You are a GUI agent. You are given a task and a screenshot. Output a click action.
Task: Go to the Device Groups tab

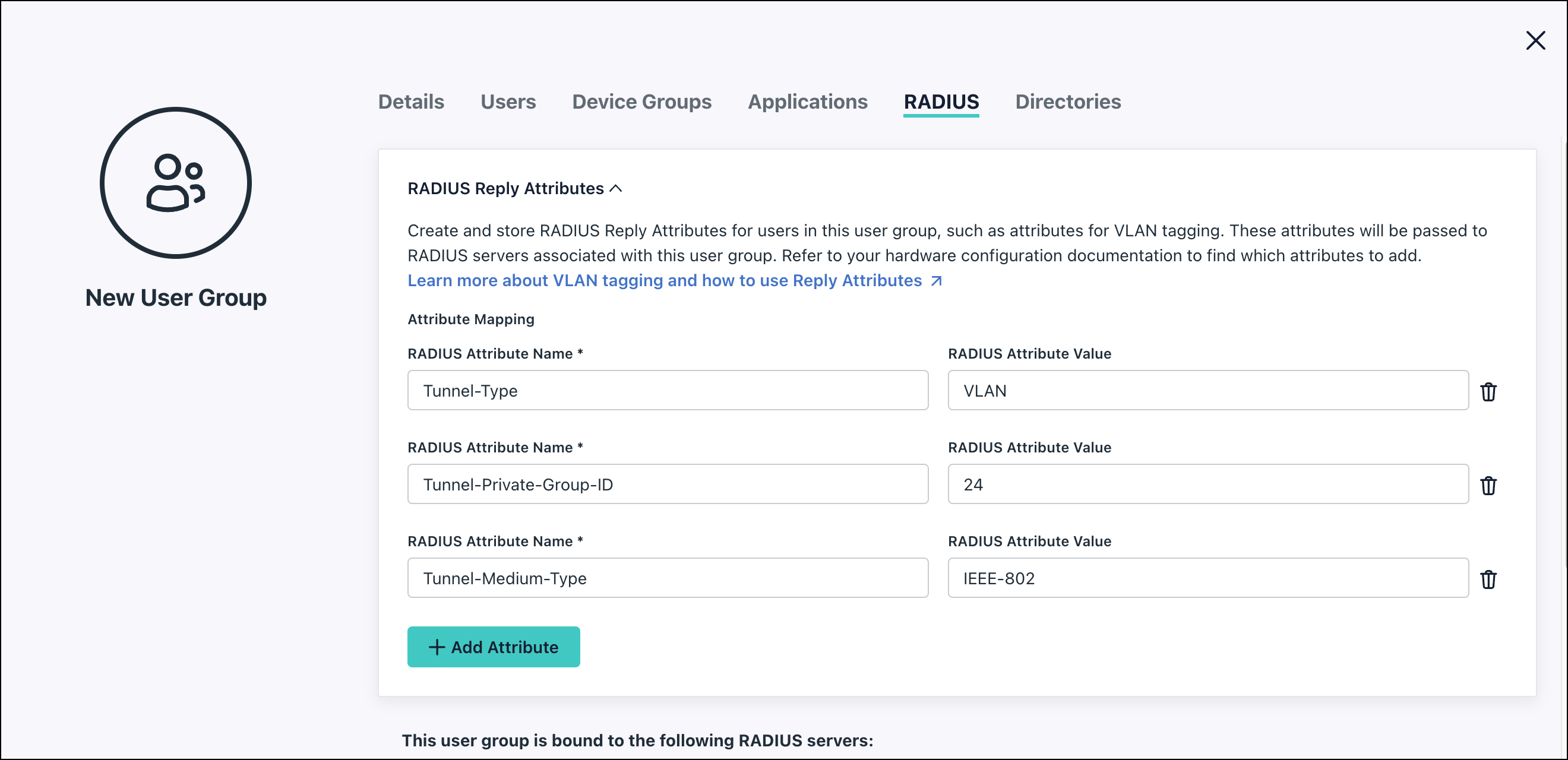641,102
